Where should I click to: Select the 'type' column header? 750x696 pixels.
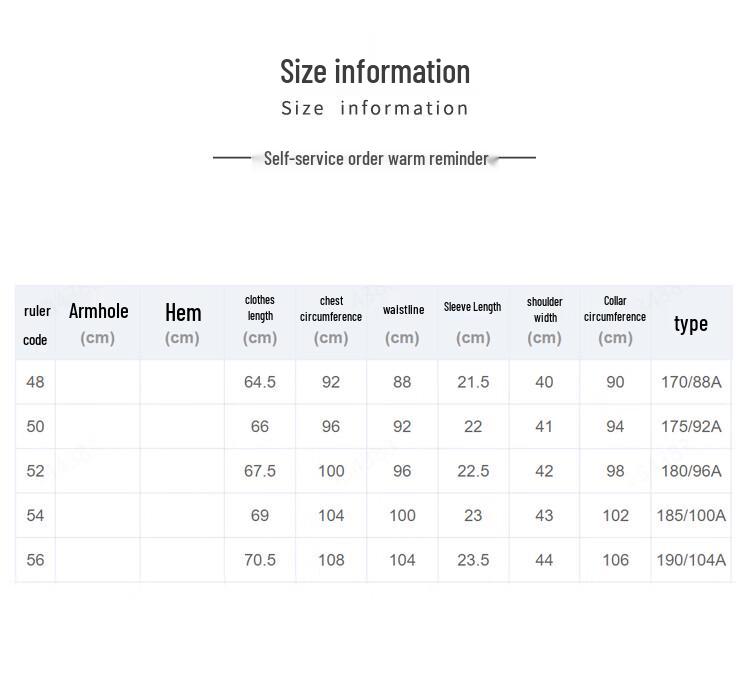(691, 323)
